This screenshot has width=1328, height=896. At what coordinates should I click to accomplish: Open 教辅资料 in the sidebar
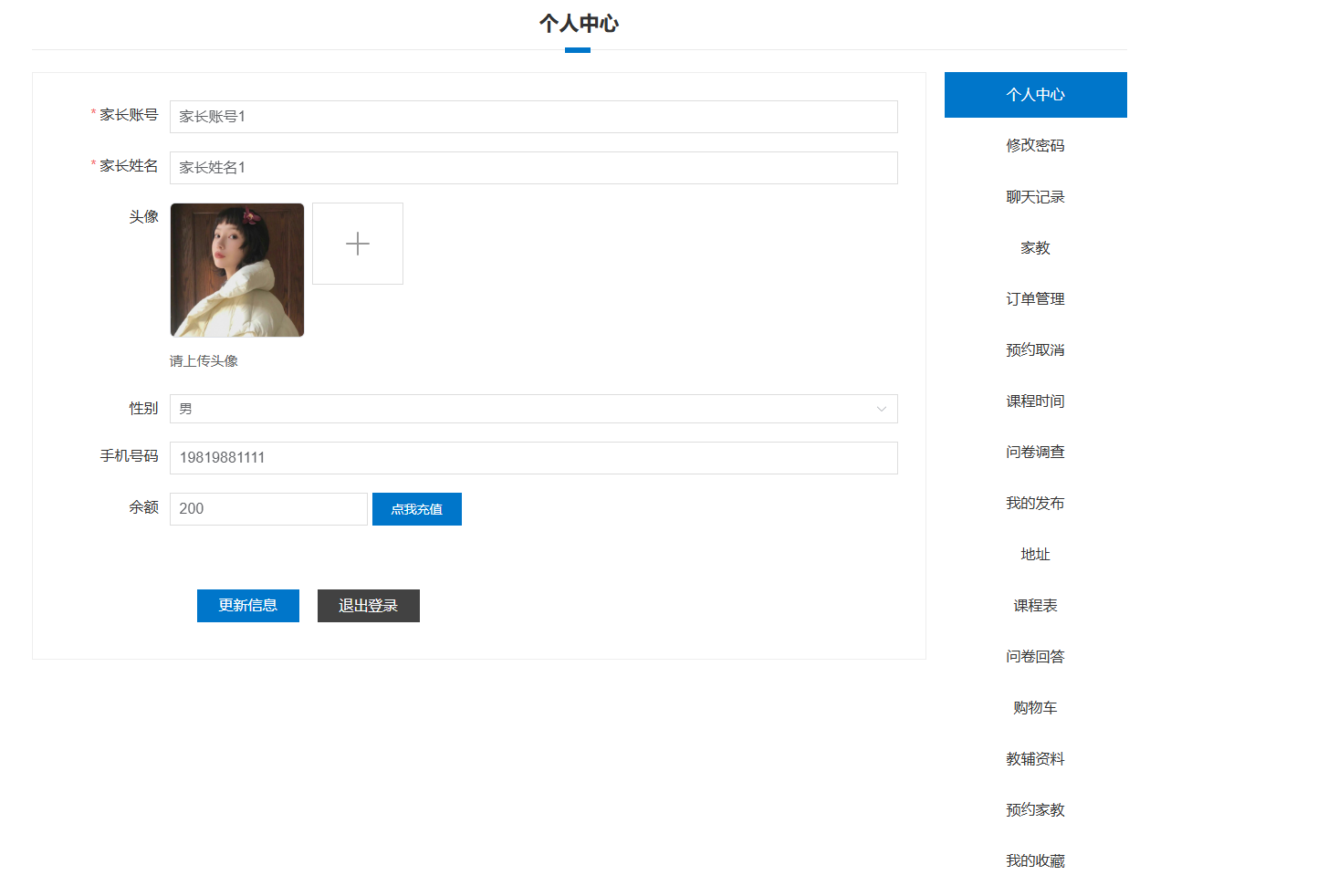[1035, 759]
